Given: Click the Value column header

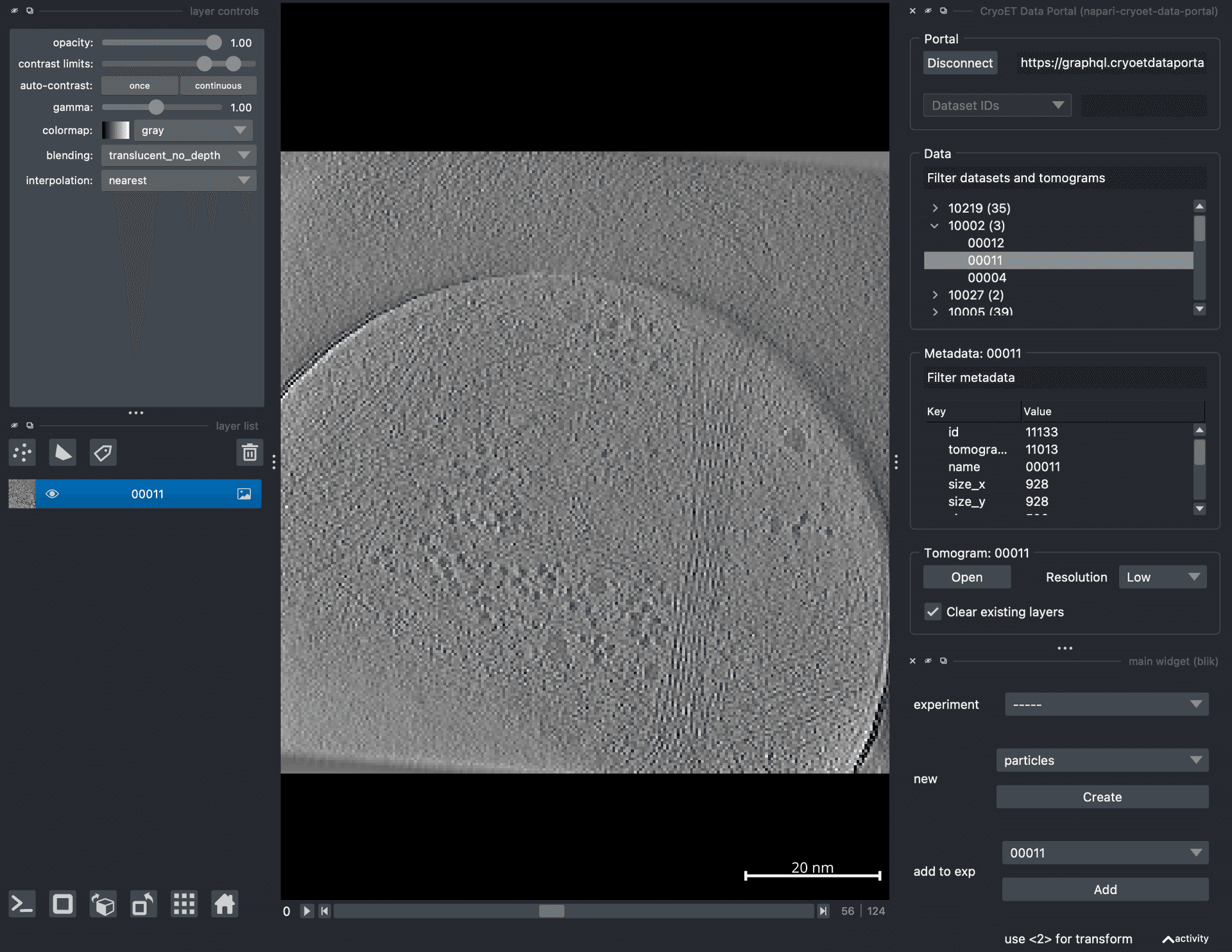Looking at the screenshot, I should tap(1112, 411).
